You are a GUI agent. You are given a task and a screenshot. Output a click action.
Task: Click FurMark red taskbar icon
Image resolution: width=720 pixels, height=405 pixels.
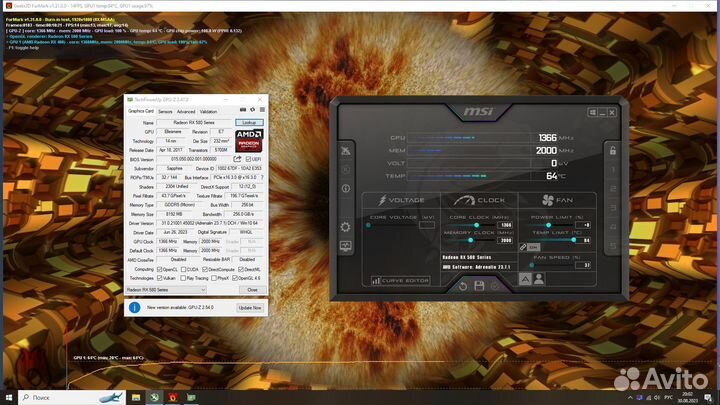coord(173,397)
